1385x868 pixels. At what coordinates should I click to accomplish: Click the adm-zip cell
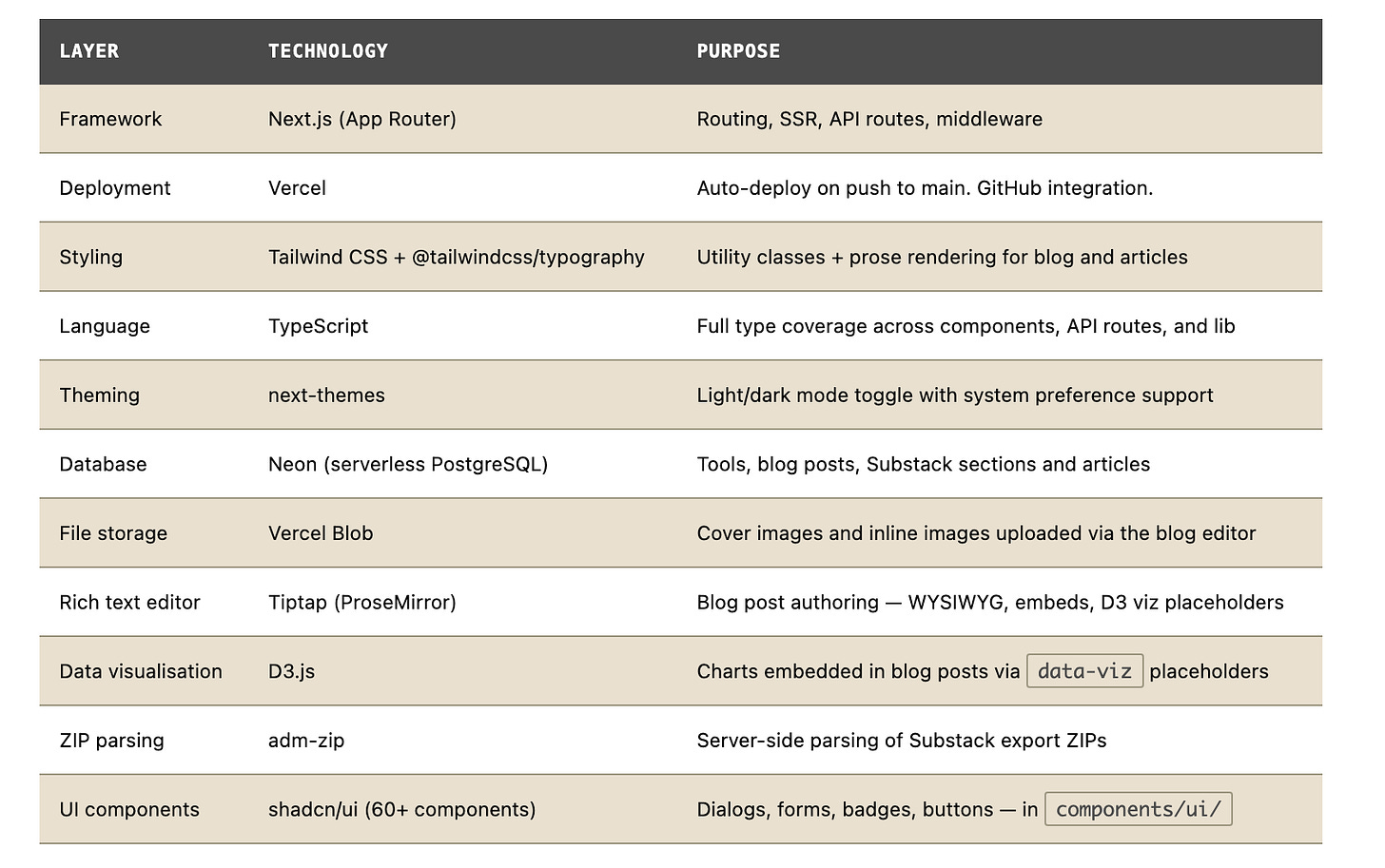306,741
